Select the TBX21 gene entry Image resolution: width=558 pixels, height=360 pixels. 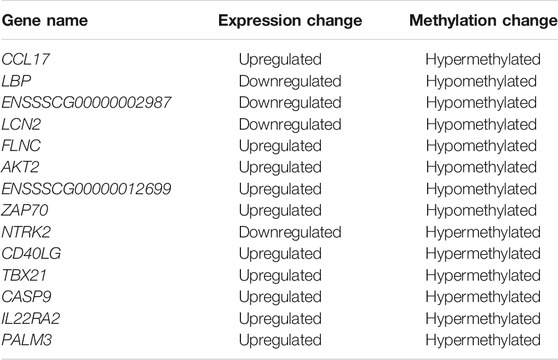point(24,275)
